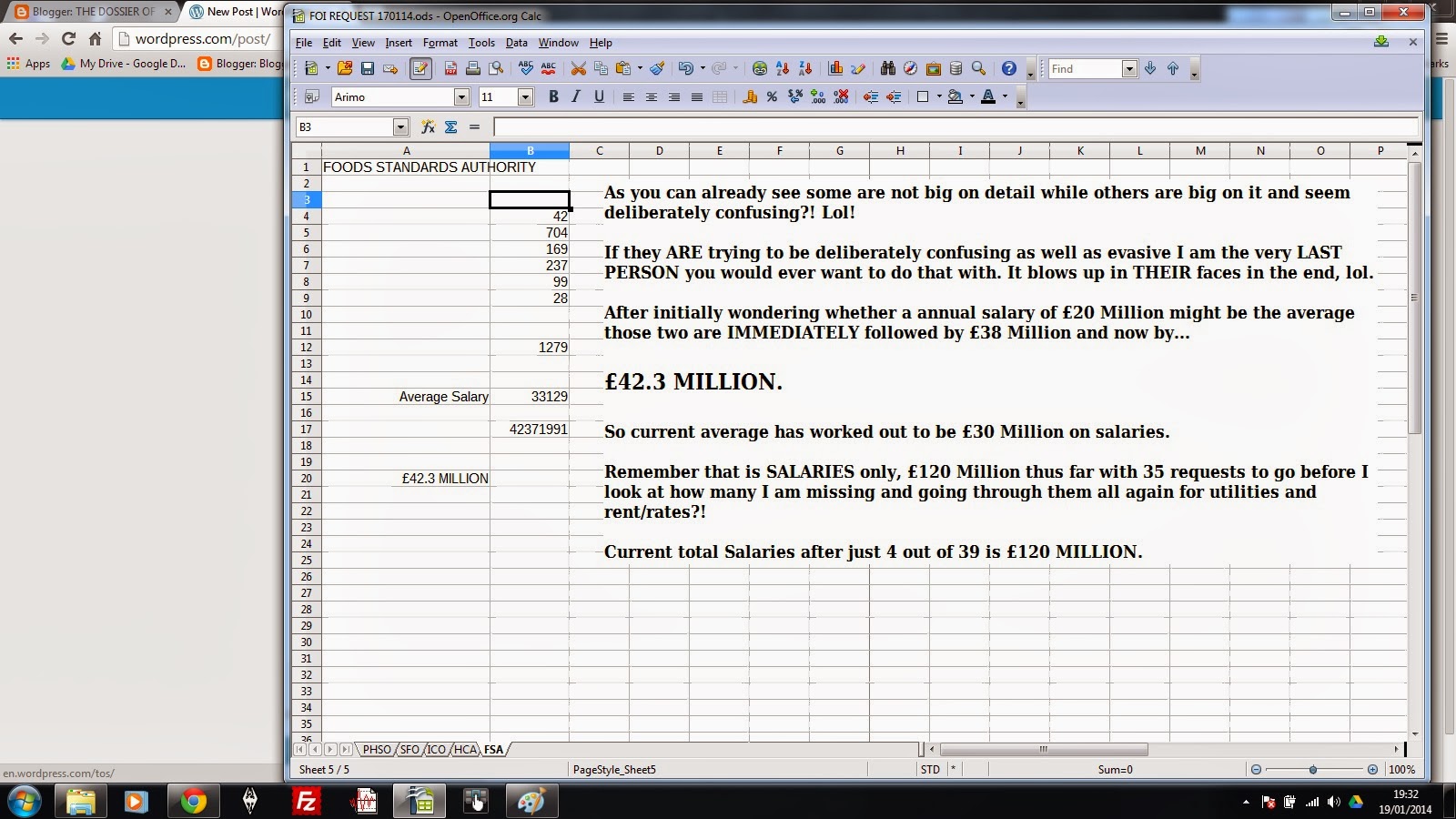Click the Blogger Blog bookmark link

pyautogui.click(x=241, y=64)
